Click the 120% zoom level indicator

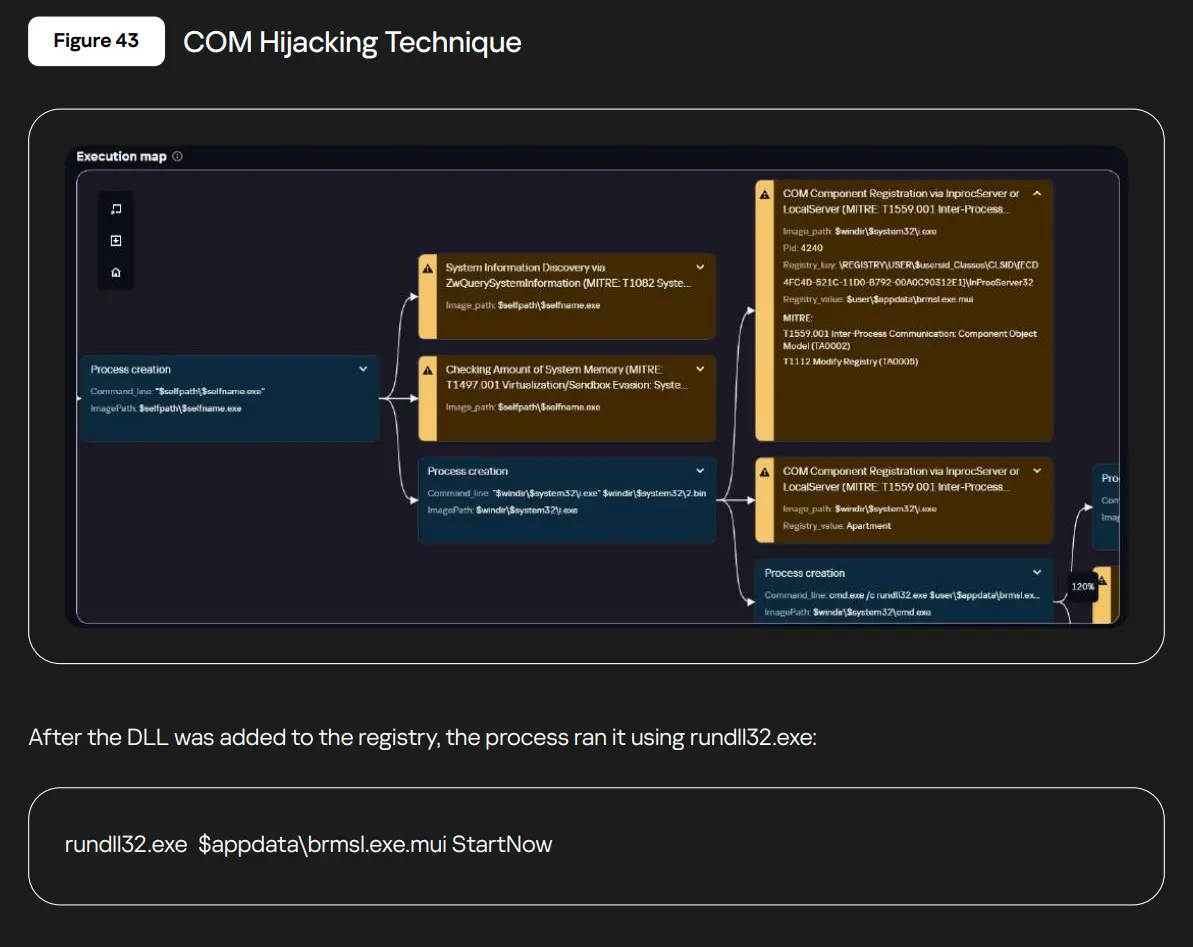pos(1083,587)
